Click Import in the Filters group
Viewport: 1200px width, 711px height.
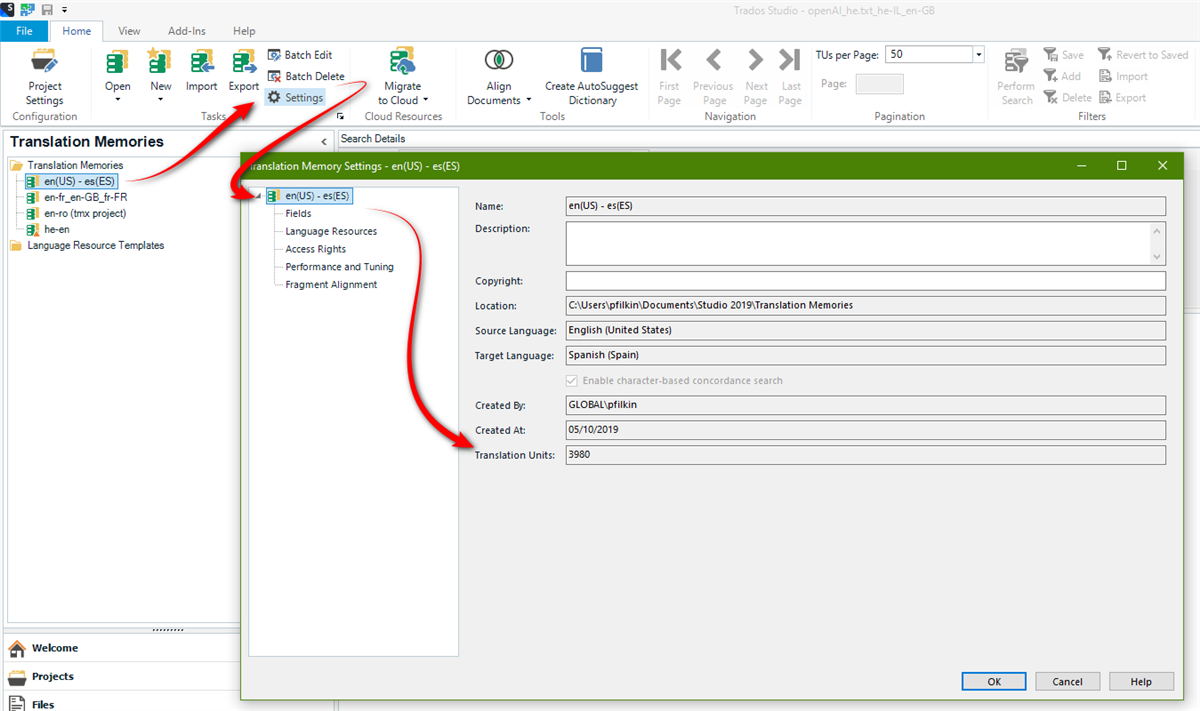pos(1123,76)
